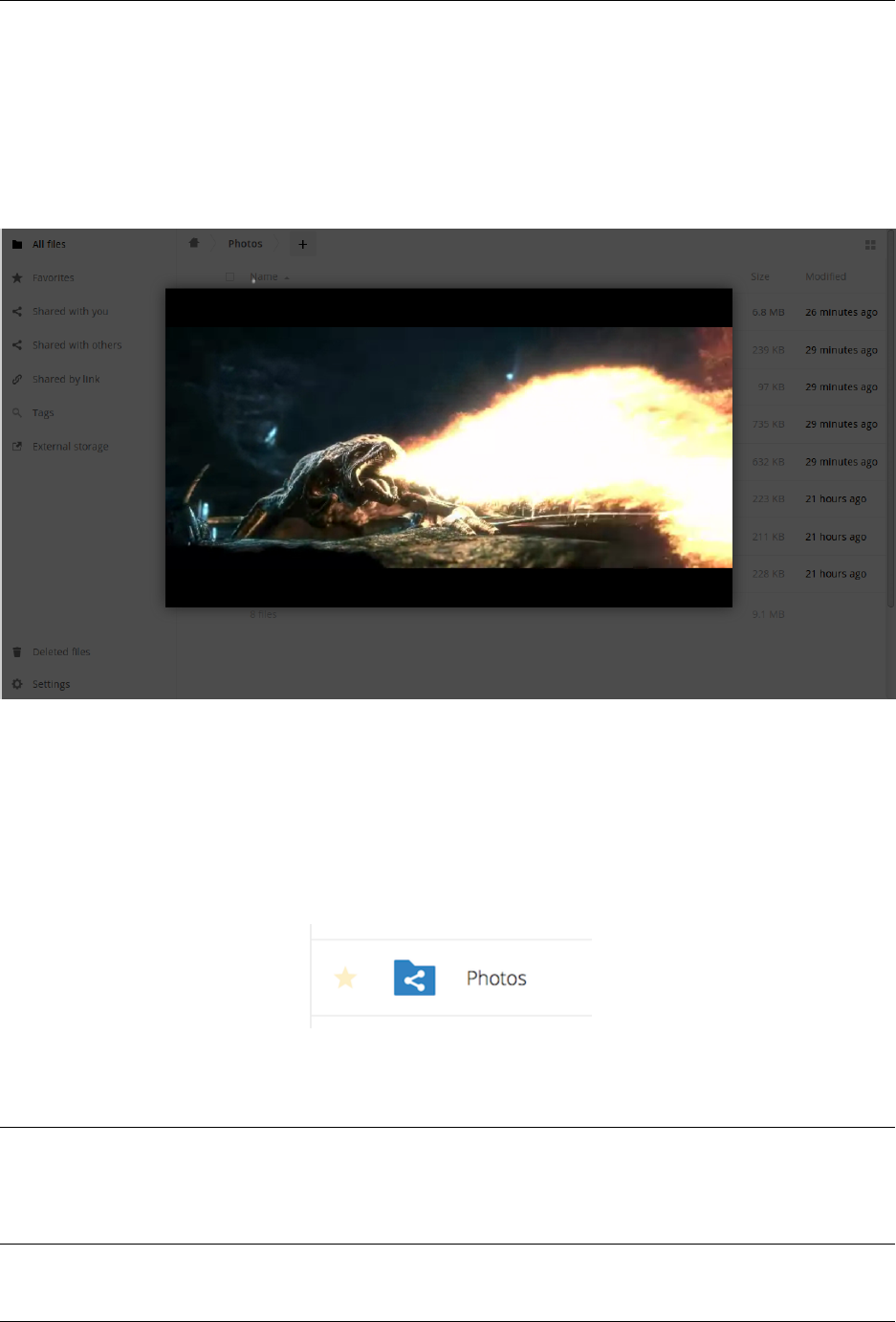Click the Shared by link chain icon
The height and width of the screenshot is (1322, 896).
pos(17,379)
